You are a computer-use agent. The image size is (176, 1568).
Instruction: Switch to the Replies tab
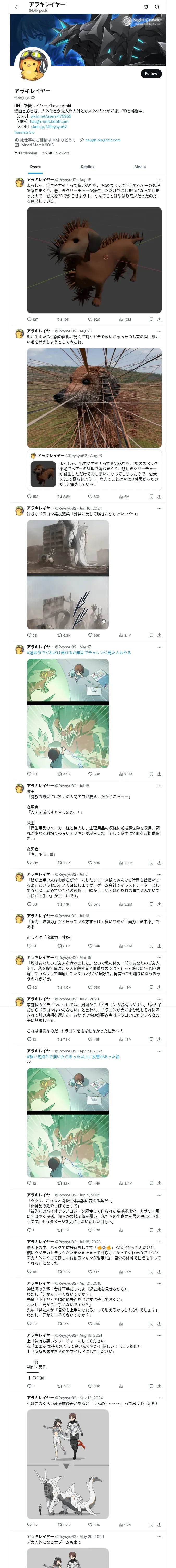pos(87,167)
